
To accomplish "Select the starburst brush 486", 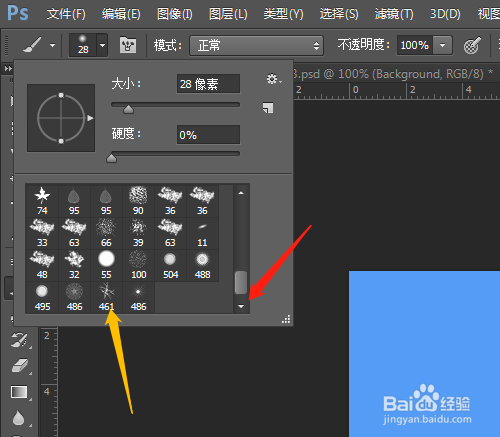I will click(138, 297).
